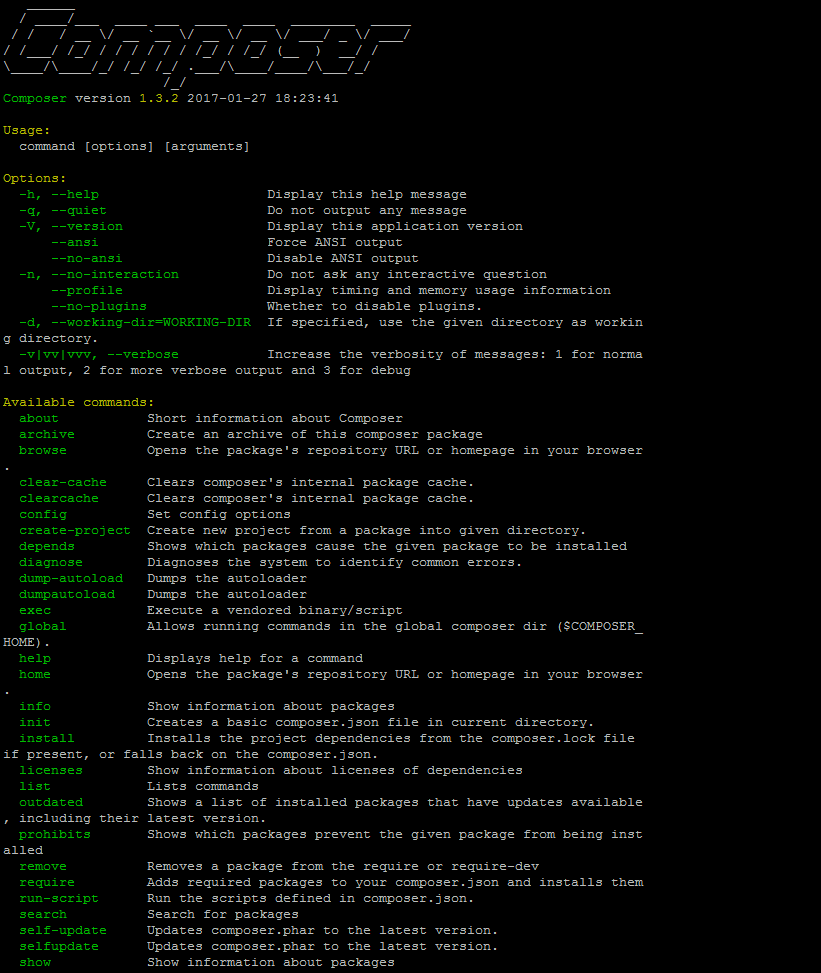Click 'Display this help message' description
The image size is (821, 973).
coord(367,194)
